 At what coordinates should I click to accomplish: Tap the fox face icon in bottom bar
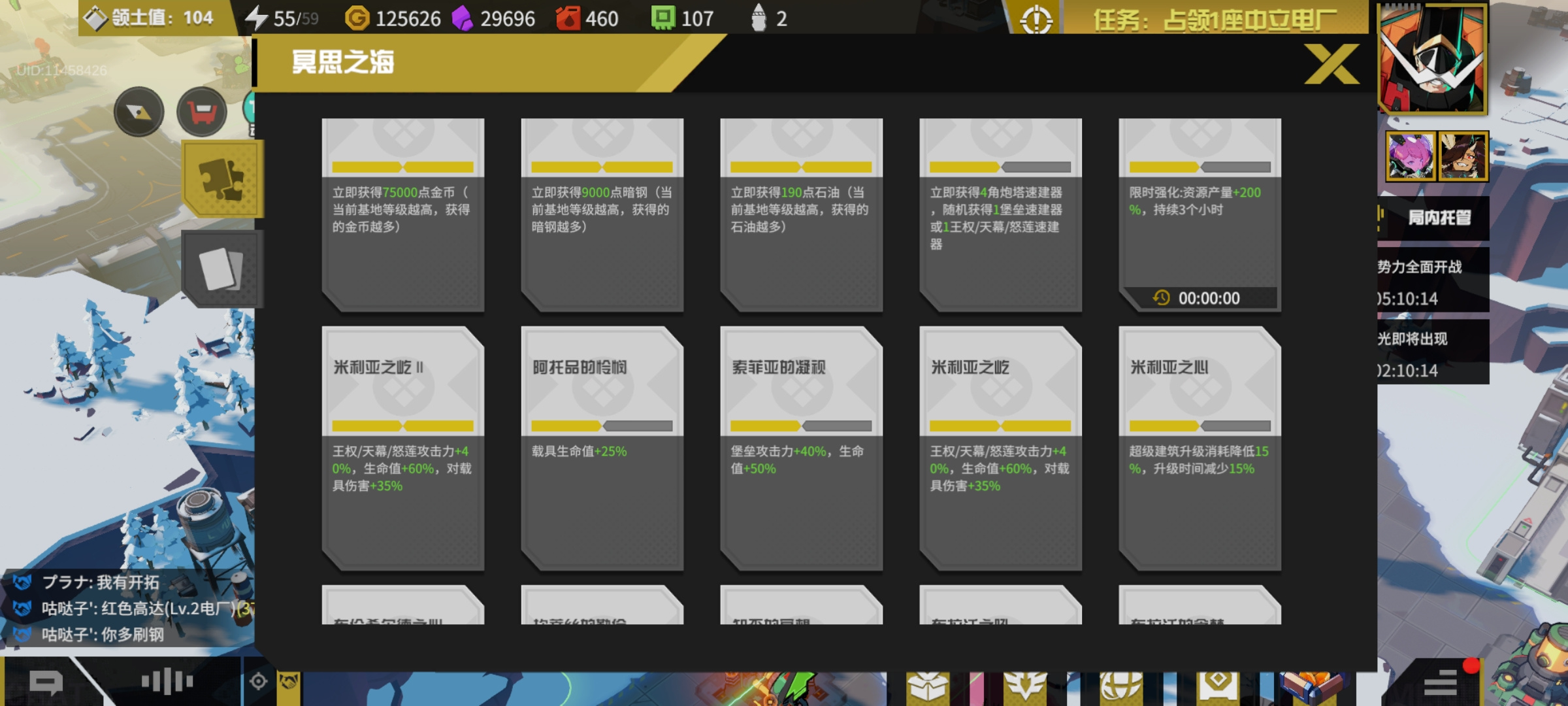point(289,682)
